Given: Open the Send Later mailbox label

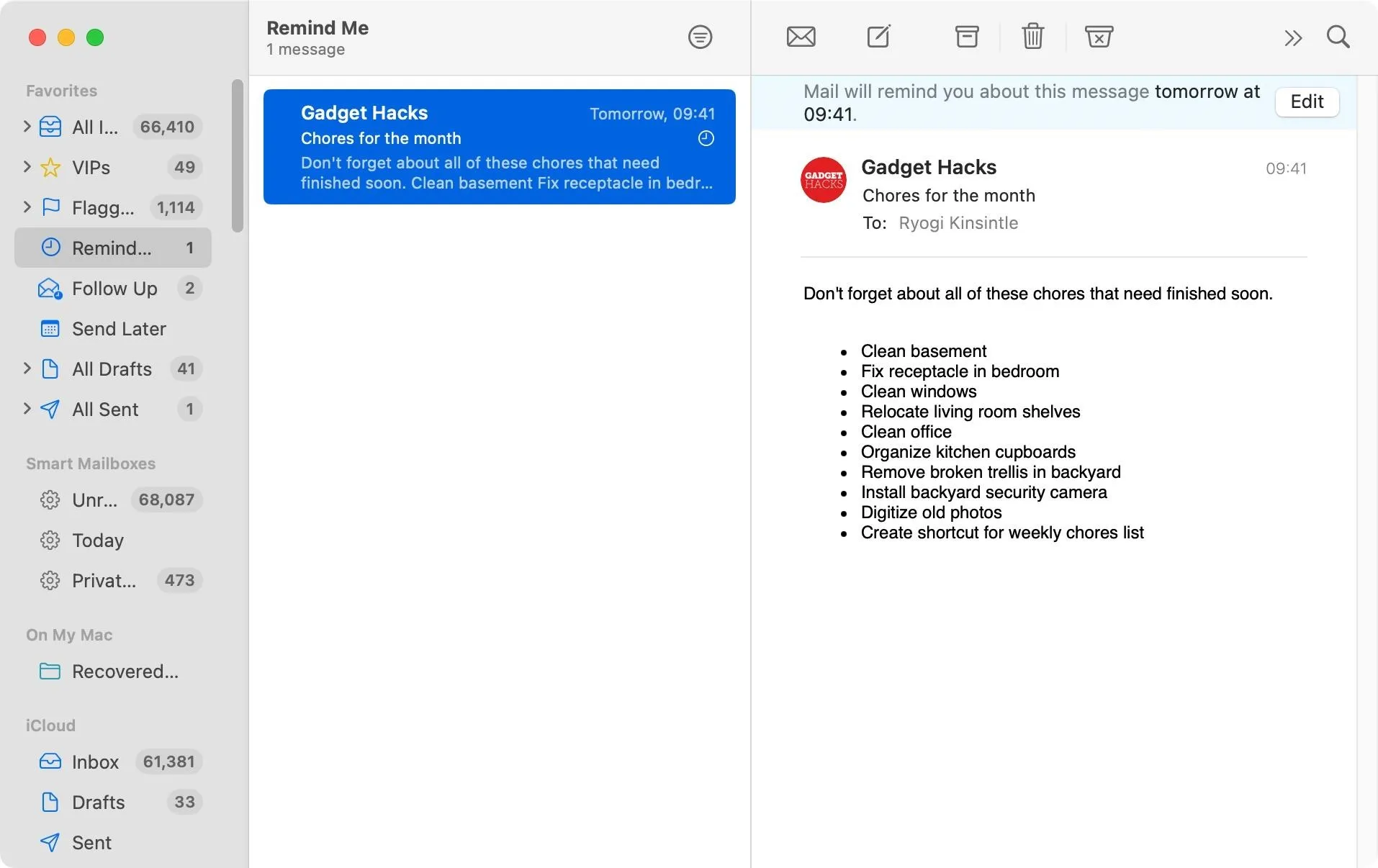Looking at the screenshot, I should 119,329.
